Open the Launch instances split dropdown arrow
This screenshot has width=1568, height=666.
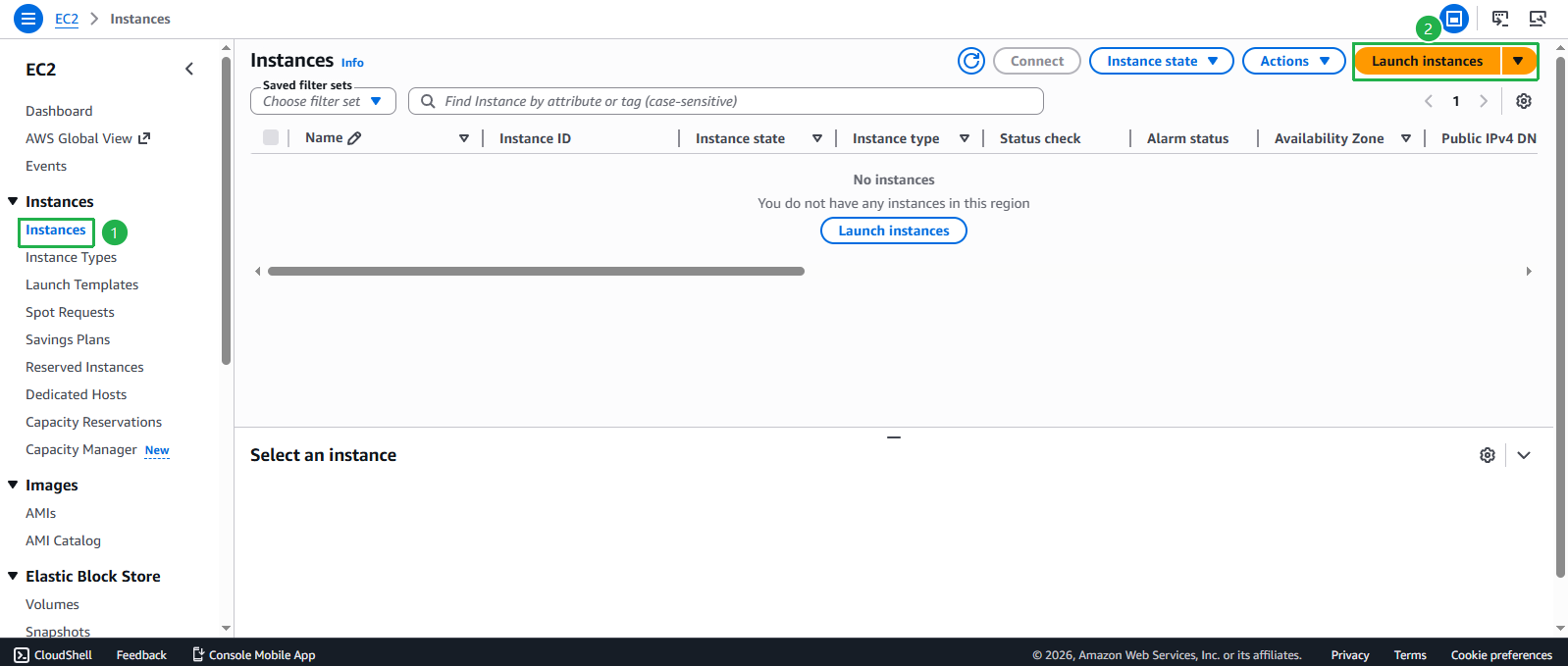1518,61
